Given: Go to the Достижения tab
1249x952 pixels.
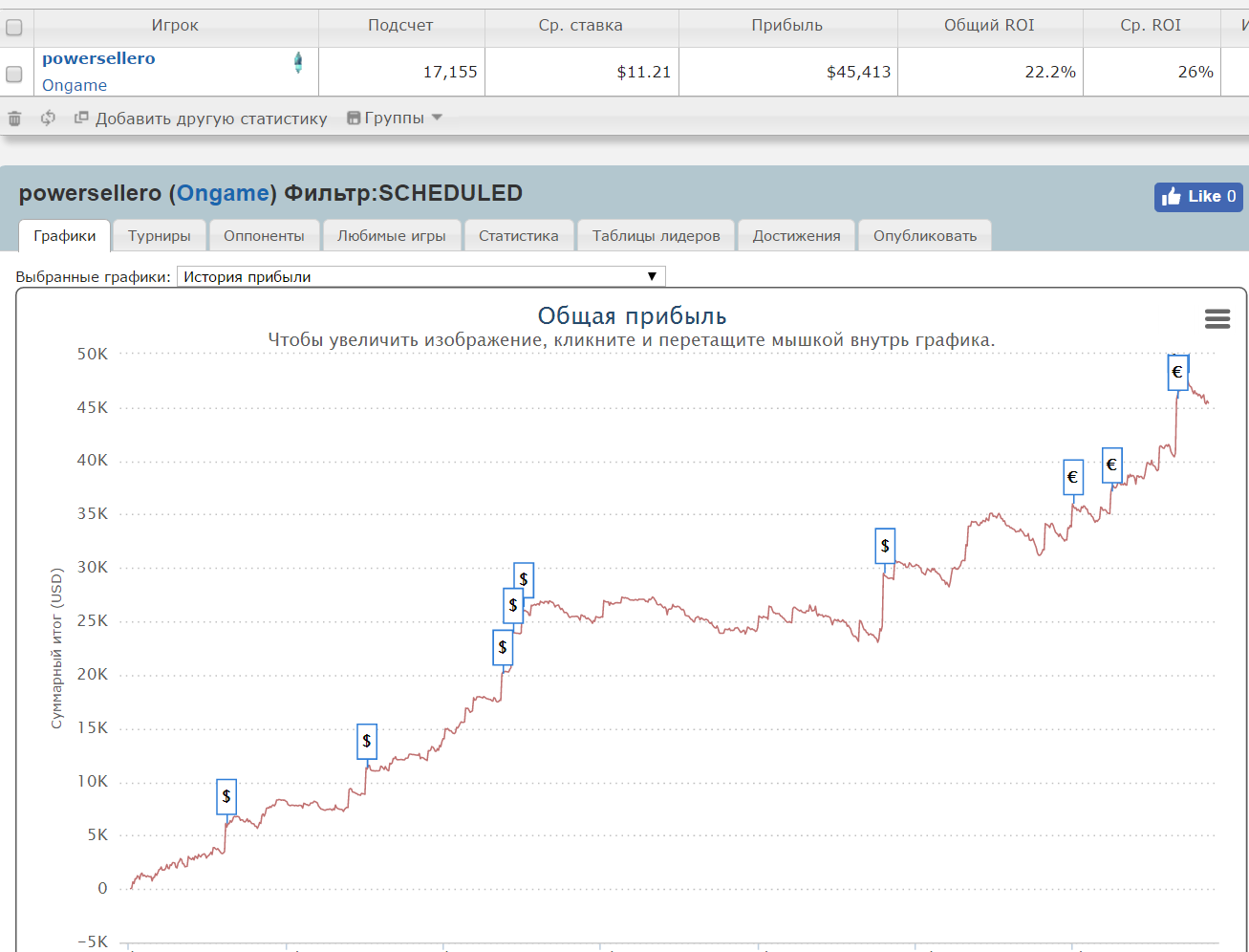Looking at the screenshot, I should pyautogui.click(x=796, y=236).
